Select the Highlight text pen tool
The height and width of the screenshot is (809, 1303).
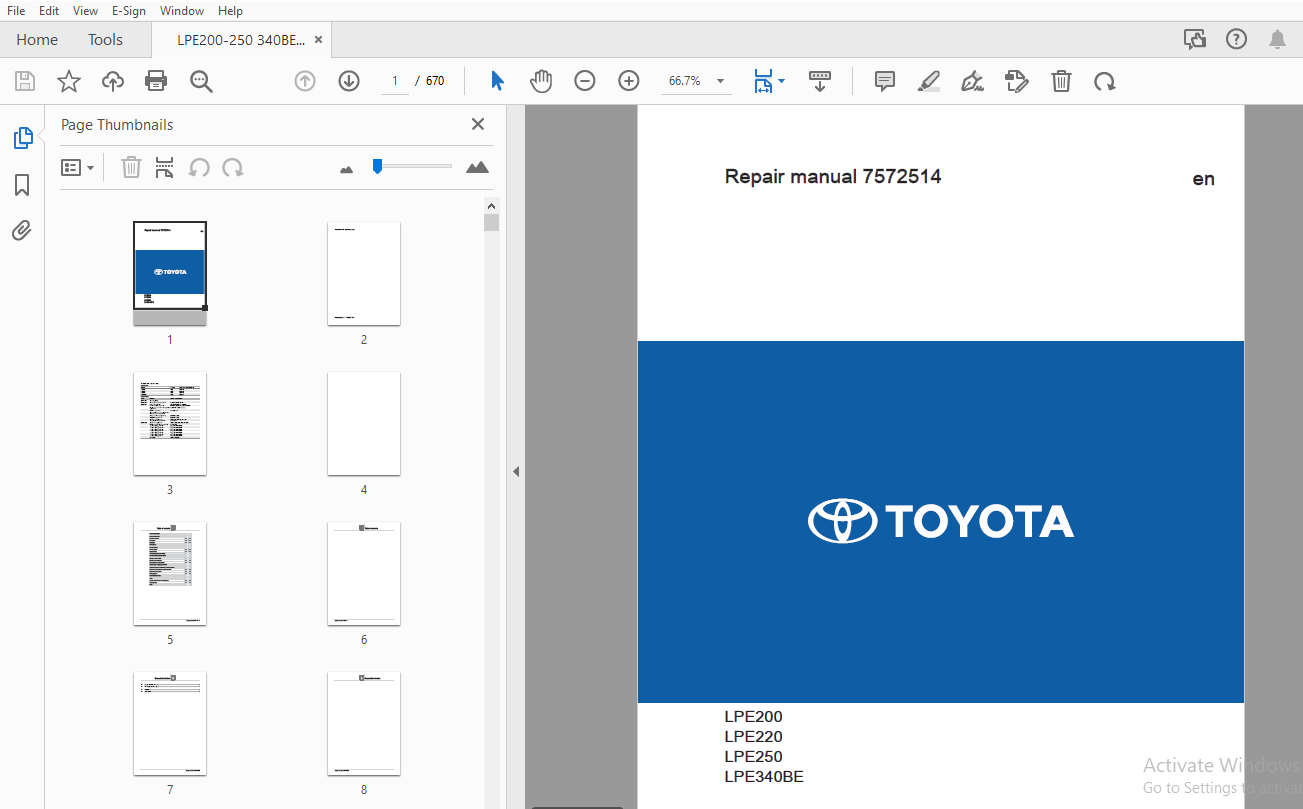(929, 81)
